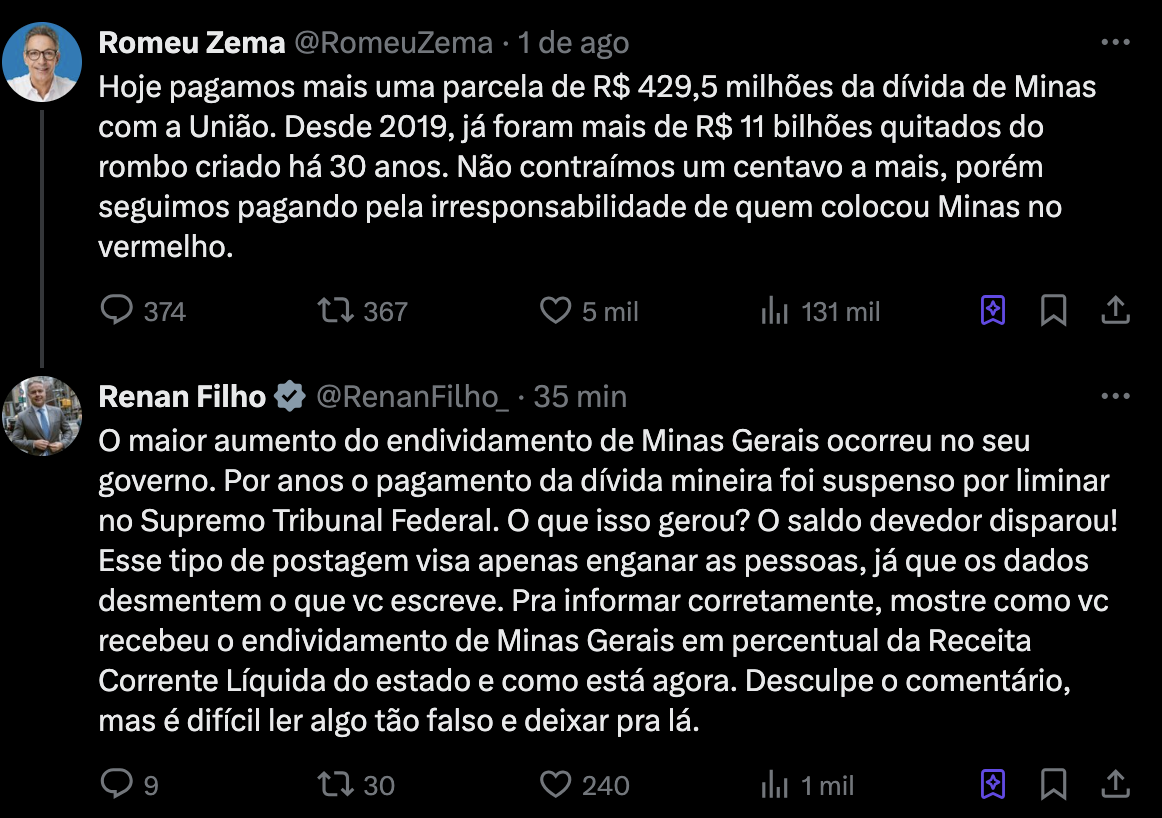Open the @RenanFilho_ handle link

(413, 397)
